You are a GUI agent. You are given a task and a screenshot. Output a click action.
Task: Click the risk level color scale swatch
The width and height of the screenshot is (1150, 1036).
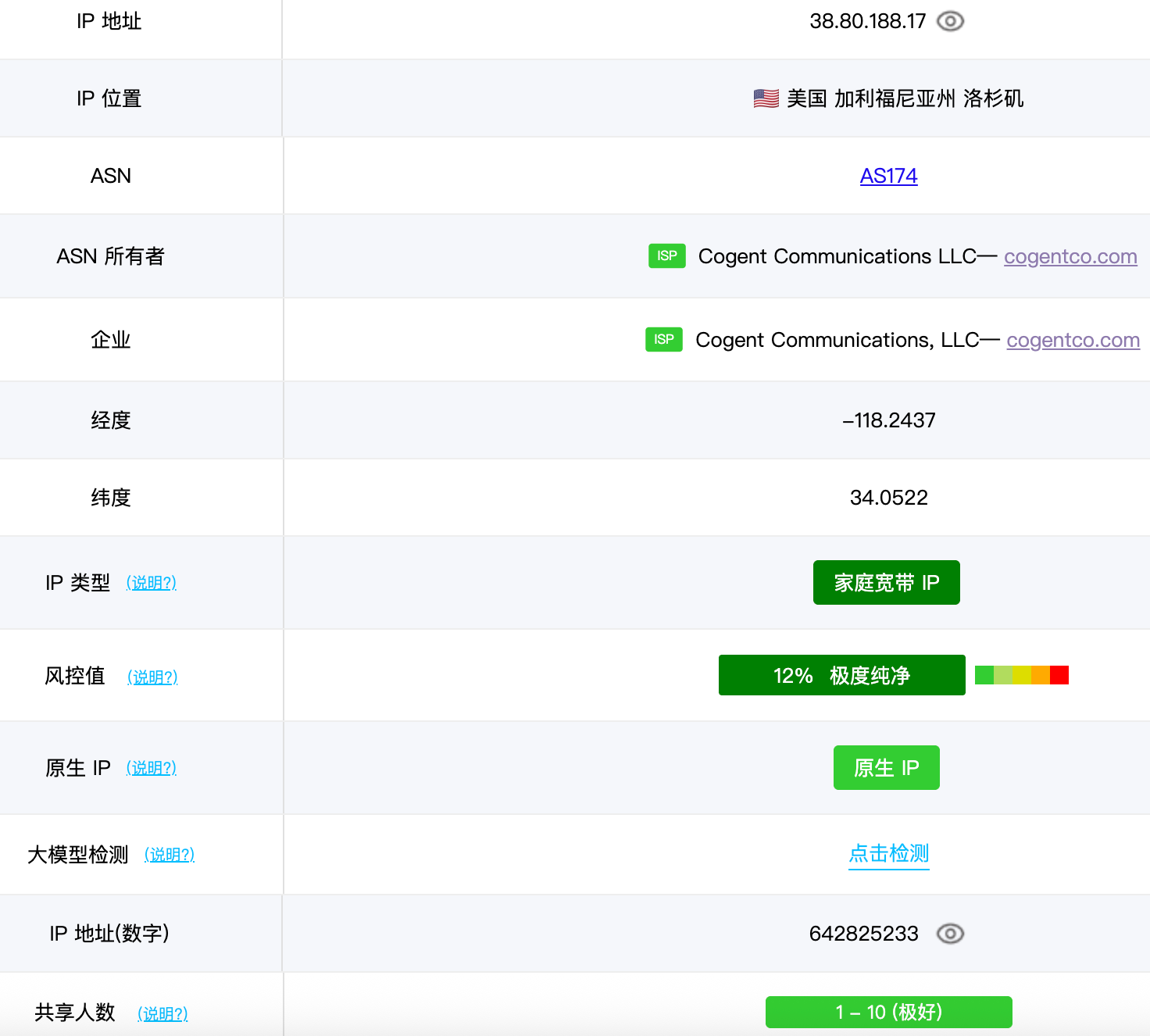click(x=1021, y=675)
